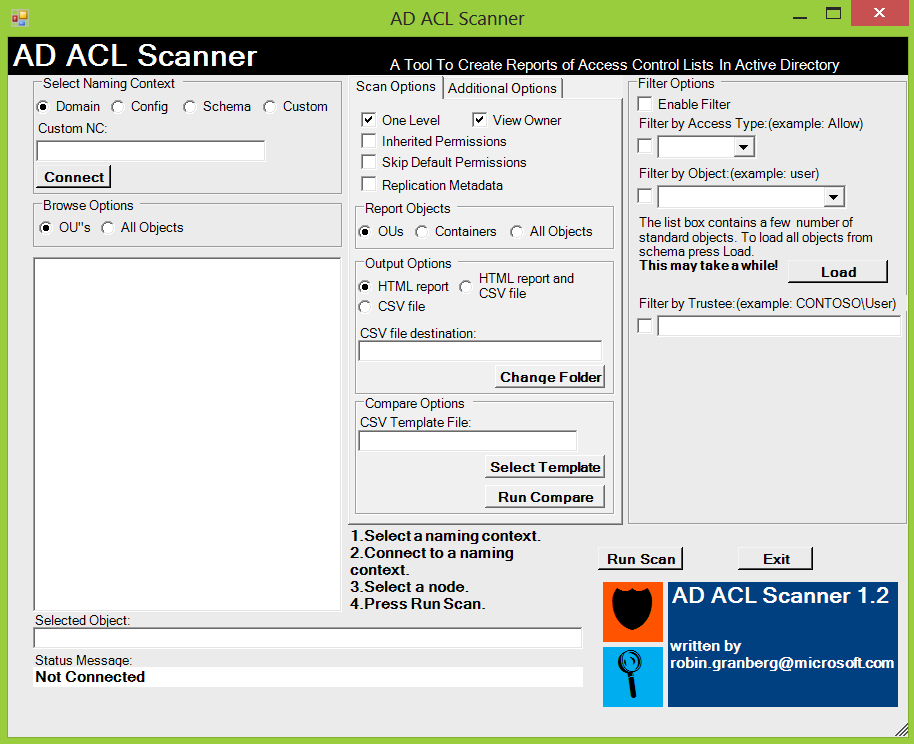
Task: Maximize the AD ACL Scanner window
Action: click(834, 13)
